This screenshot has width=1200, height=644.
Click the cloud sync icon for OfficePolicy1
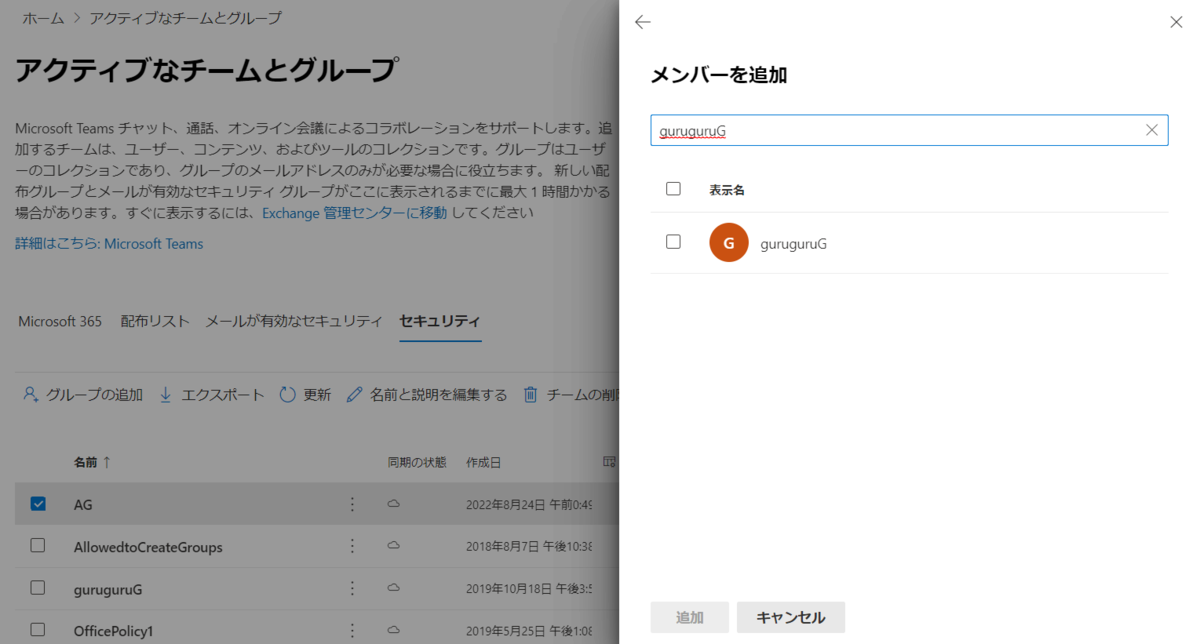[x=394, y=630]
